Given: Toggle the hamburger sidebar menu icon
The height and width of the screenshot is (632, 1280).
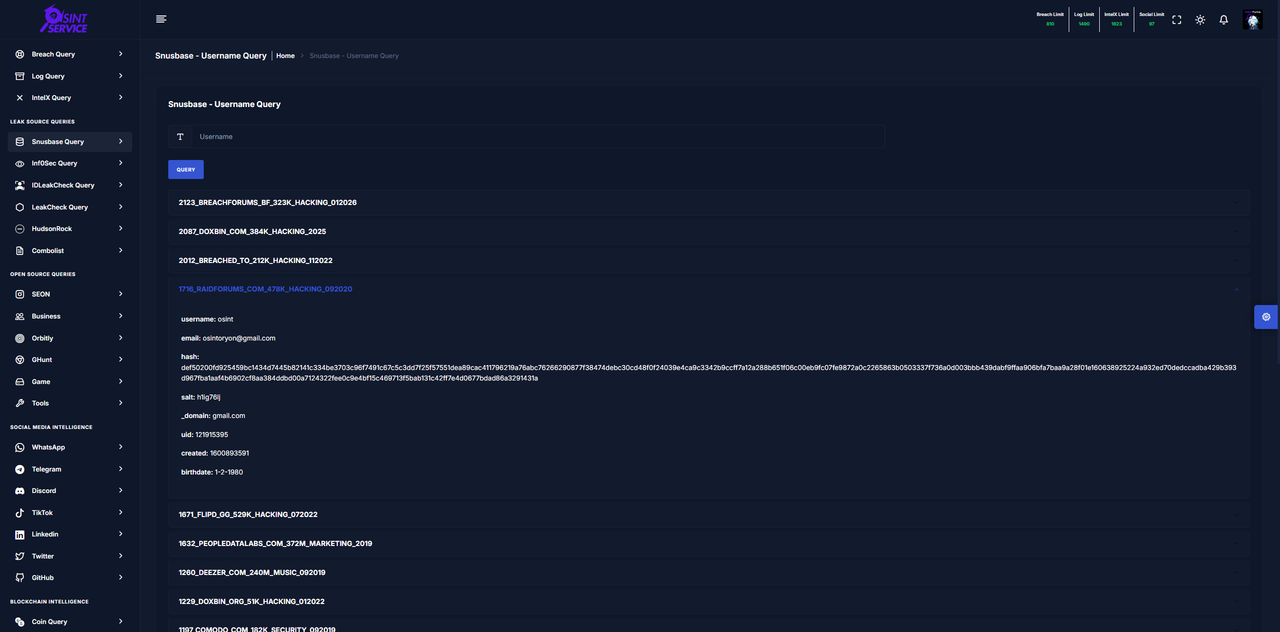Looking at the screenshot, I should [161, 19].
